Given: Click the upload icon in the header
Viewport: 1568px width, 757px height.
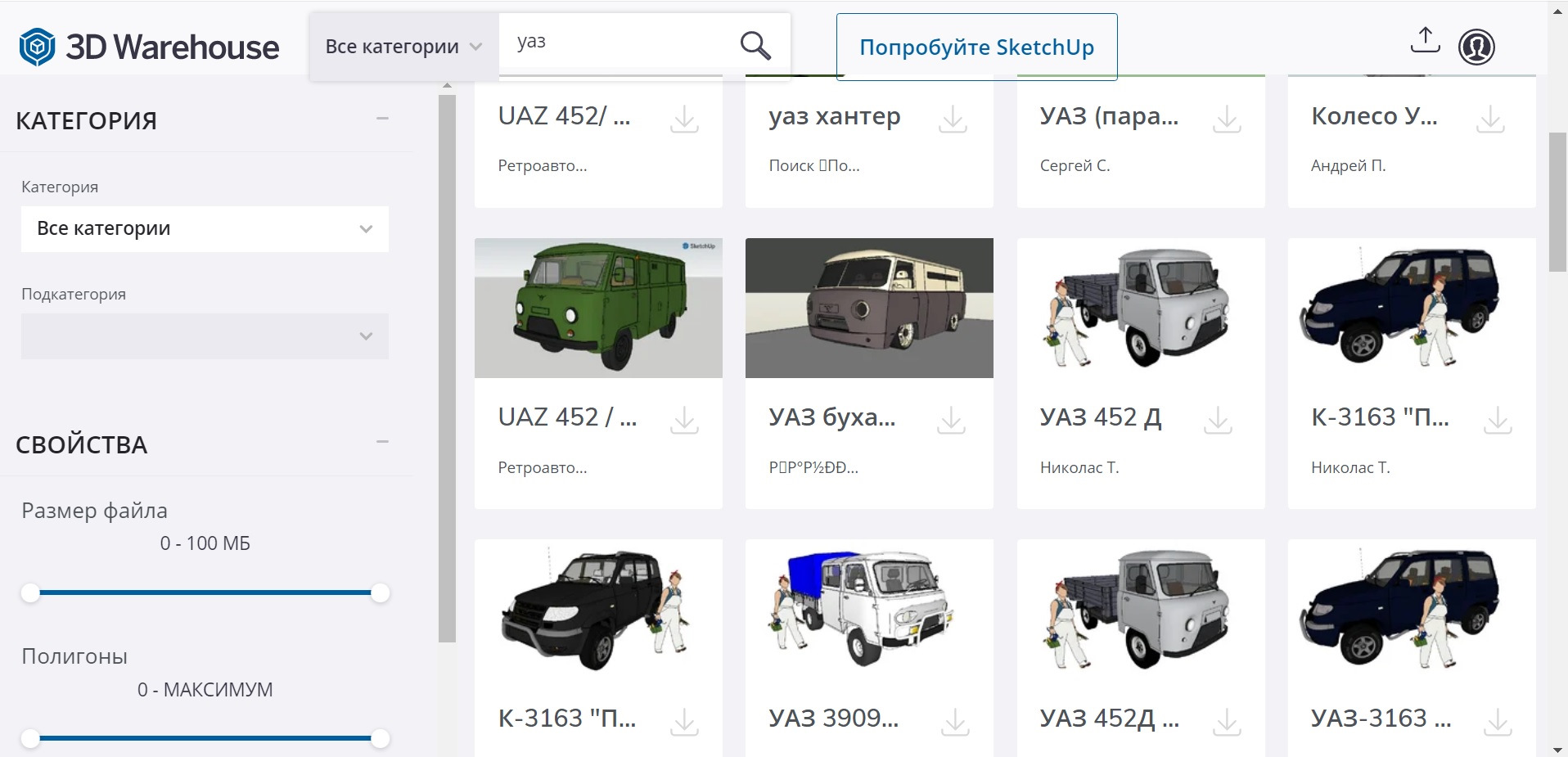Looking at the screenshot, I should (x=1424, y=39).
